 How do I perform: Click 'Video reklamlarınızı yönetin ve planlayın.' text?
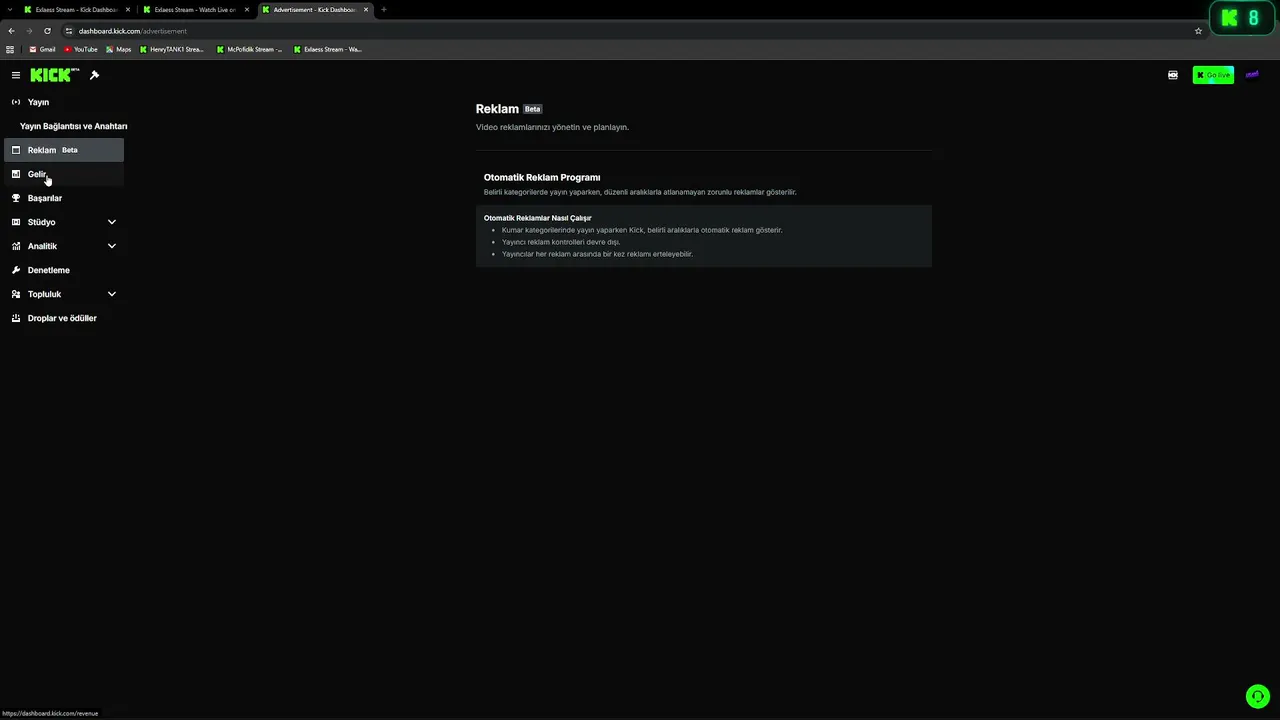click(x=552, y=127)
